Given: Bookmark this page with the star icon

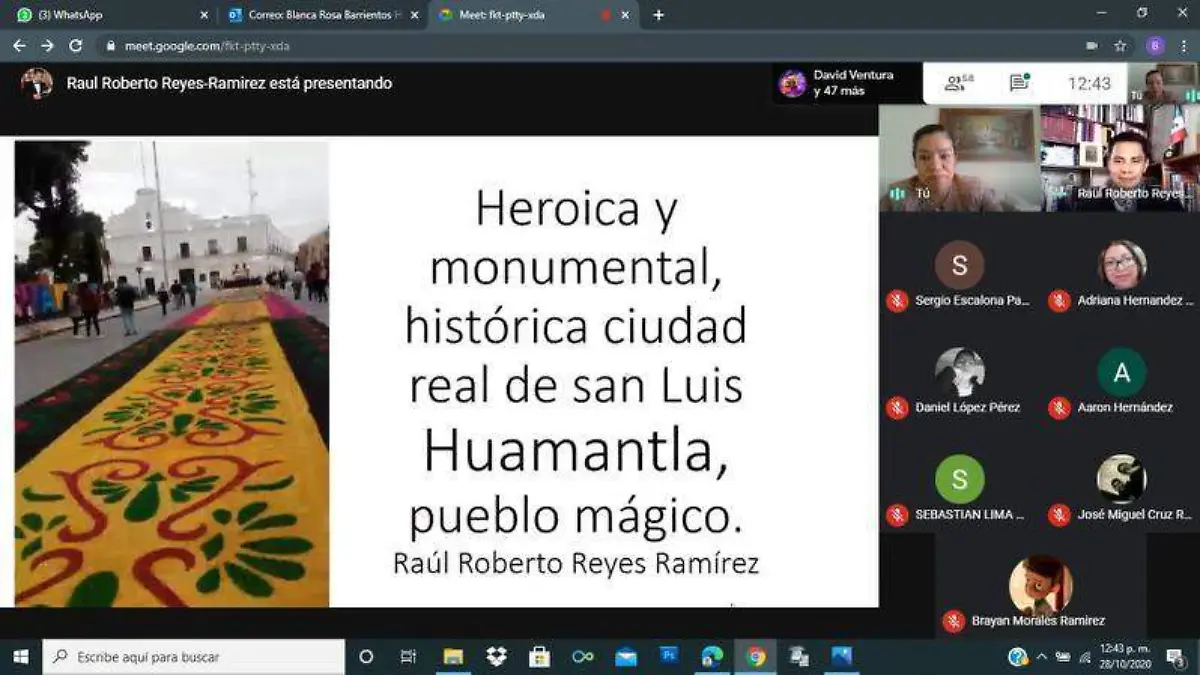Looking at the screenshot, I should (x=1120, y=46).
